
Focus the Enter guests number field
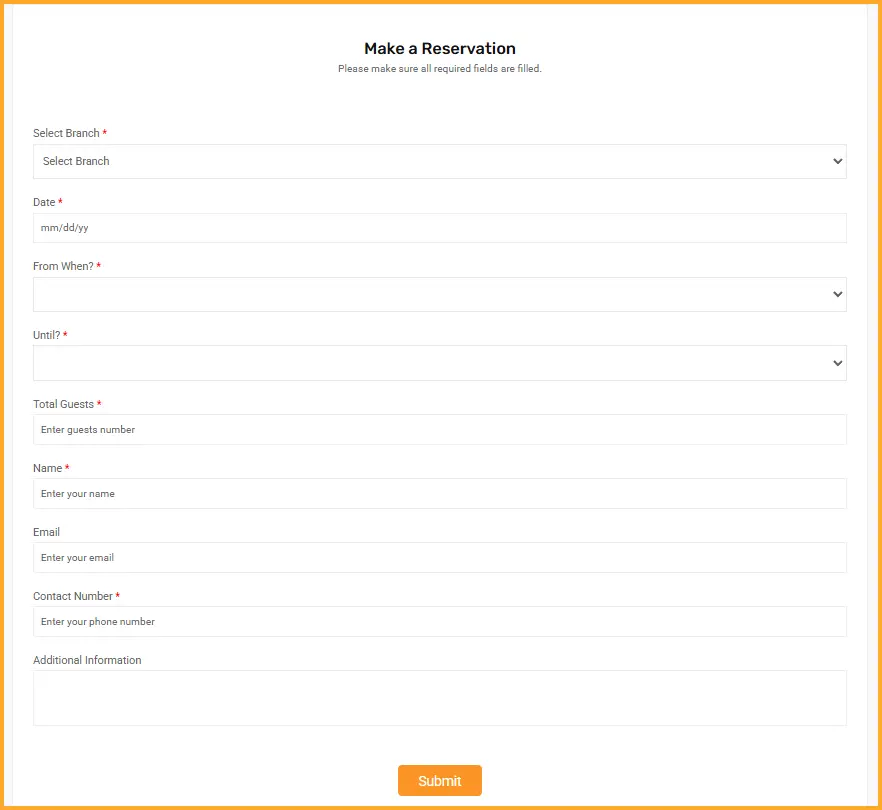pyautogui.click(x=439, y=430)
